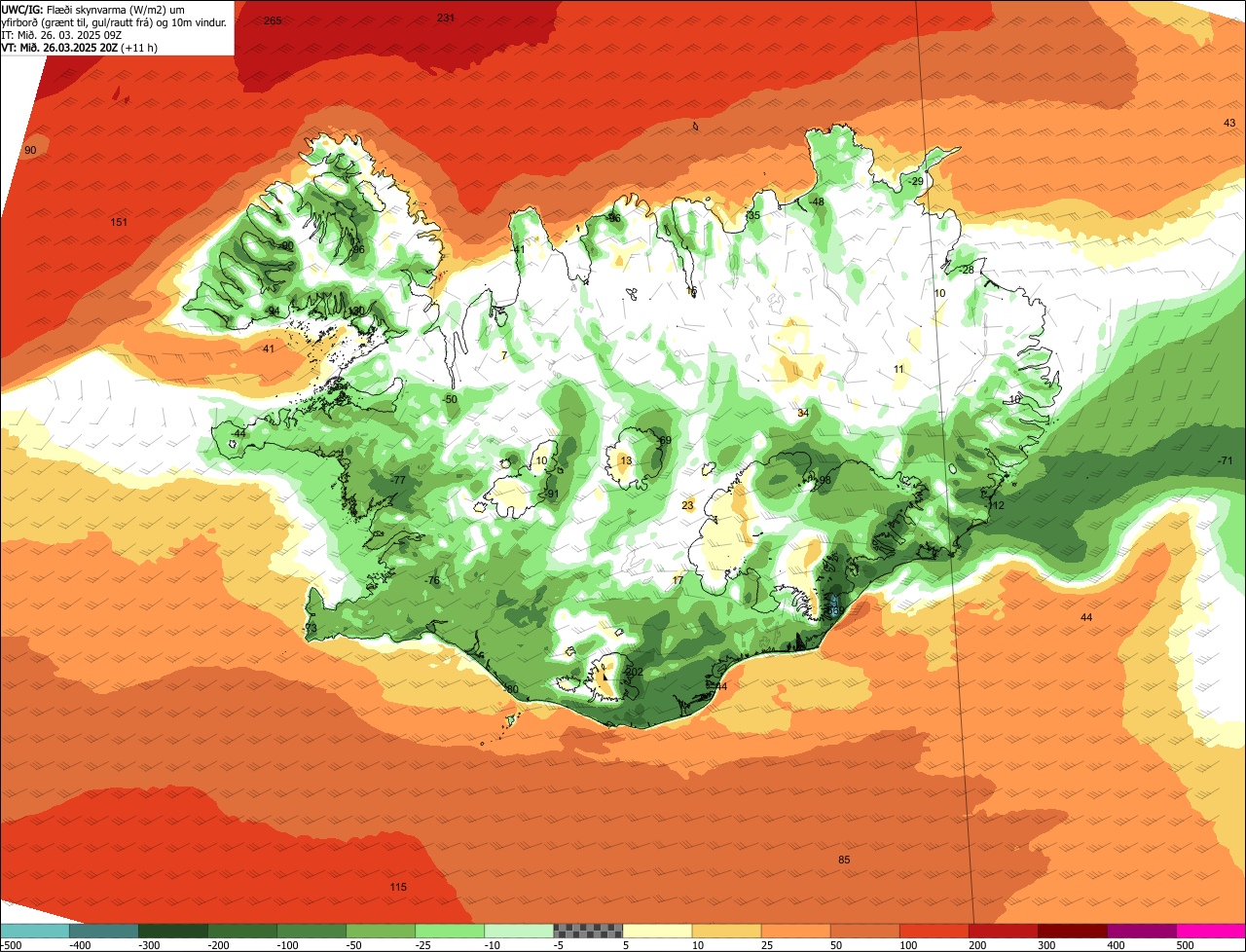Click the '-25' label on the legend
Screen dimensions: 1246x952
pyautogui.click(x=425, y=945)
